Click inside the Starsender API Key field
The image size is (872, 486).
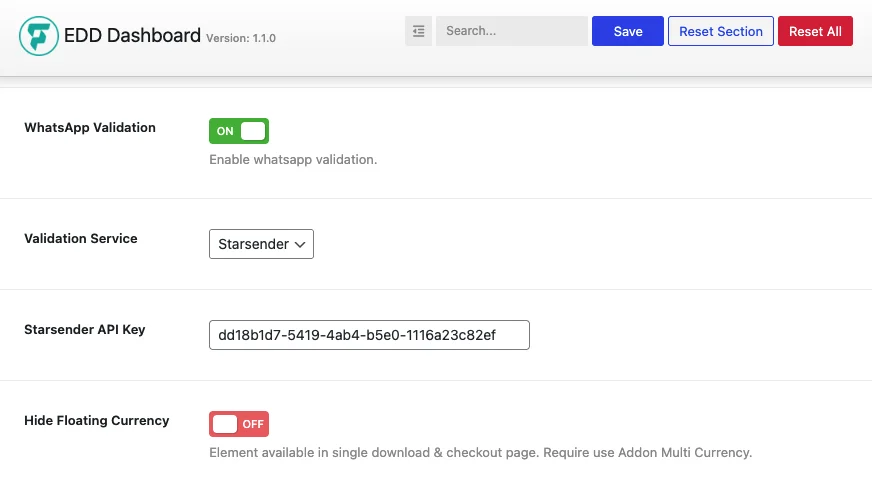point(369,335)
